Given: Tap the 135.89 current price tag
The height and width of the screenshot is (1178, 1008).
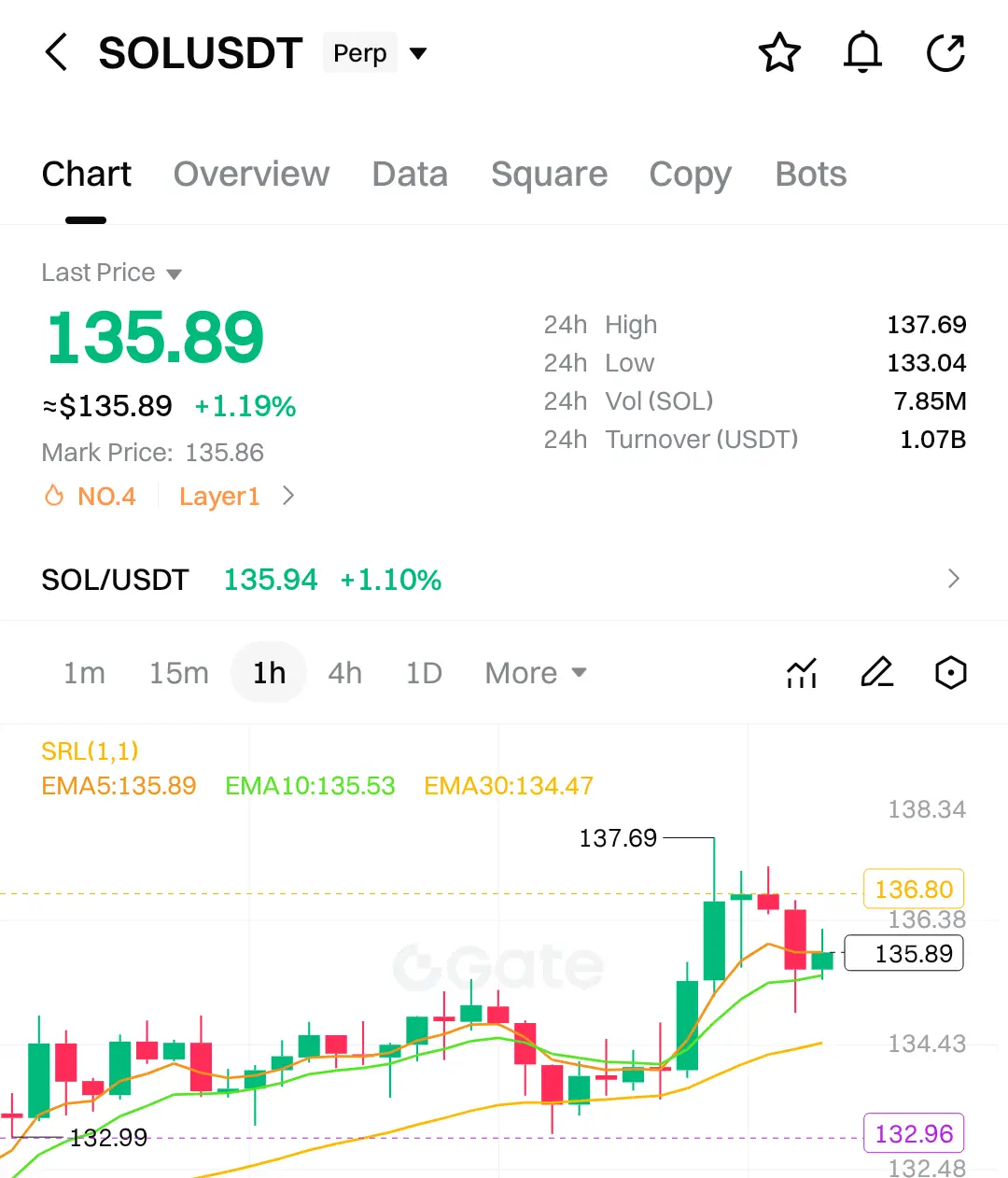Looking at the screenshot, I should click(903, 953).
